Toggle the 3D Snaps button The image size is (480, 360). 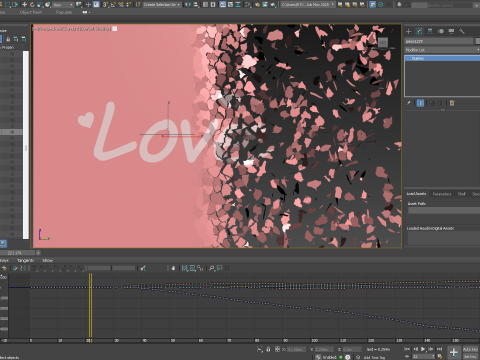coord(106,4)
